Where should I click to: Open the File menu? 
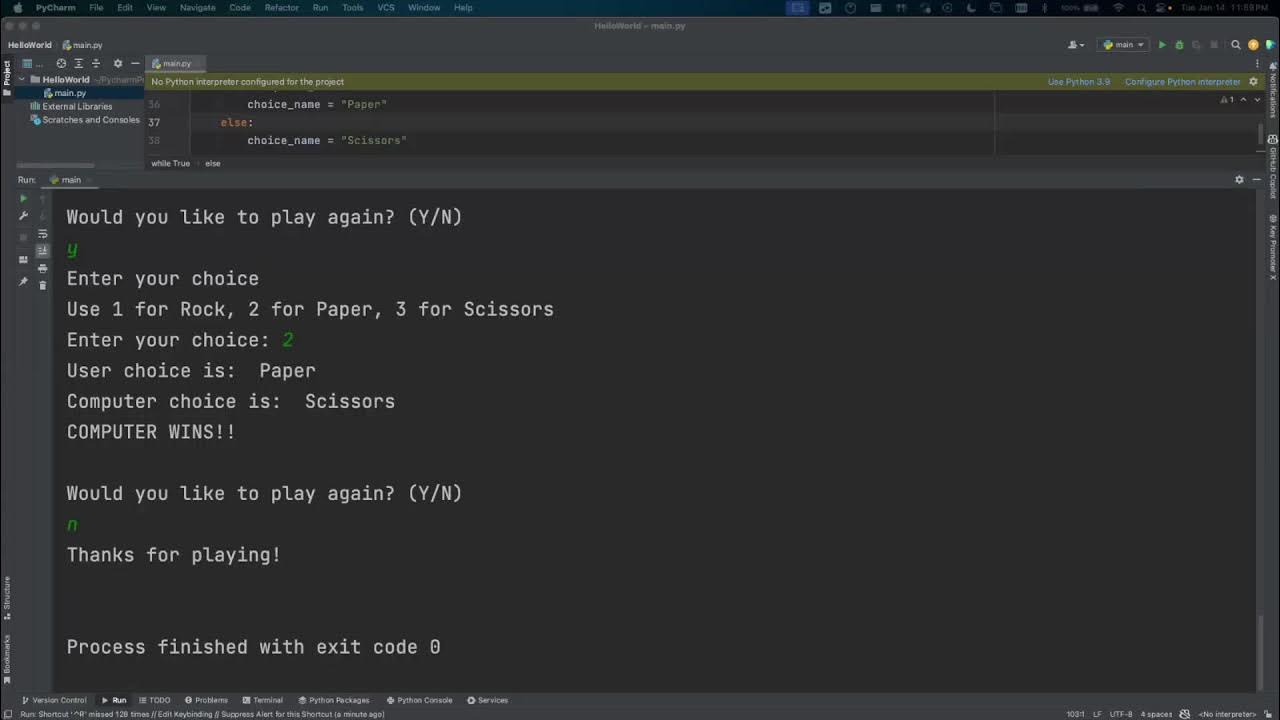click(96, 7)
